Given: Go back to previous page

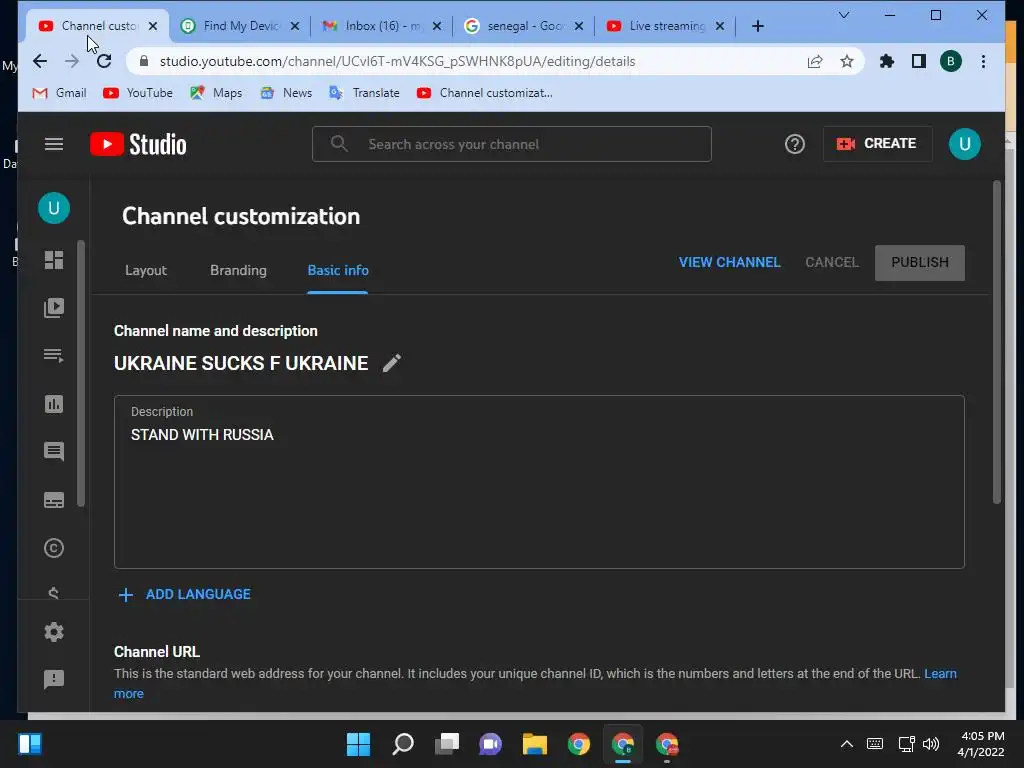Looking at the screenshot, I should pos(40,61).
